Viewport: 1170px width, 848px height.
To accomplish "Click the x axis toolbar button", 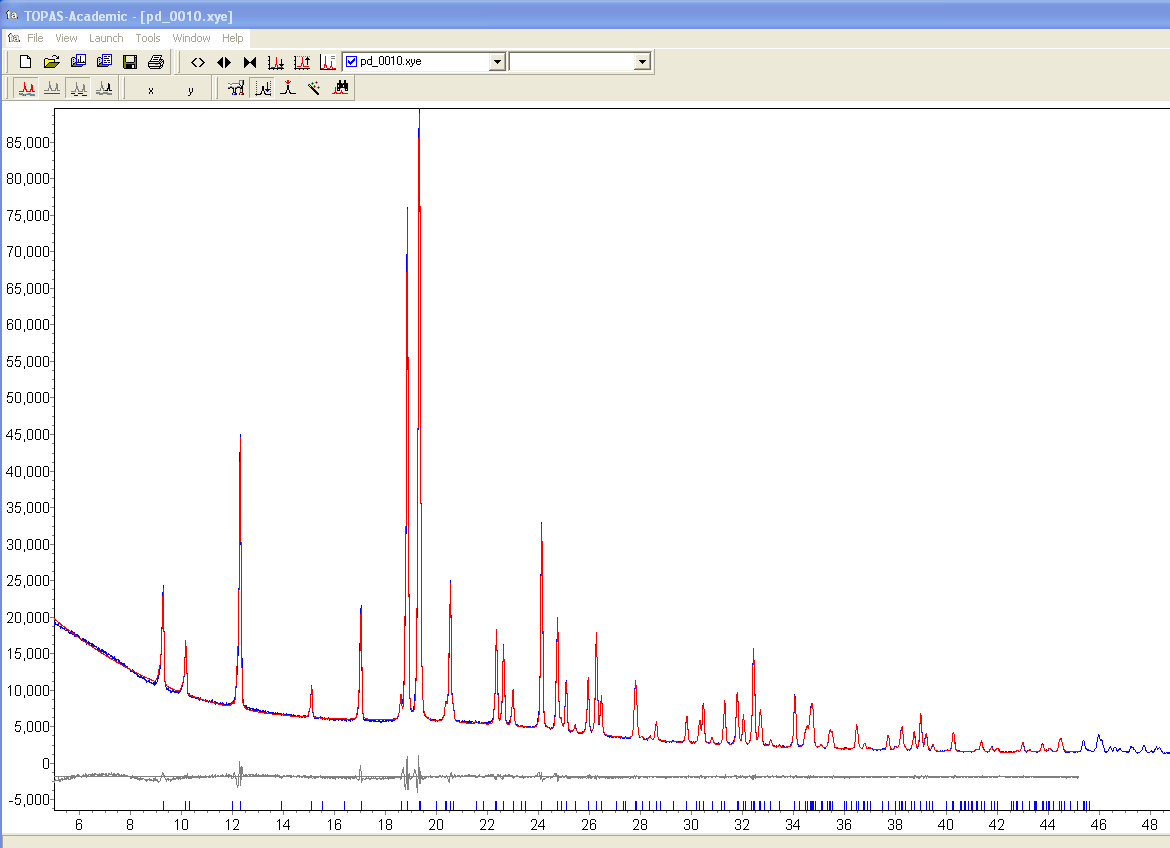I will (x=151, y=90).
